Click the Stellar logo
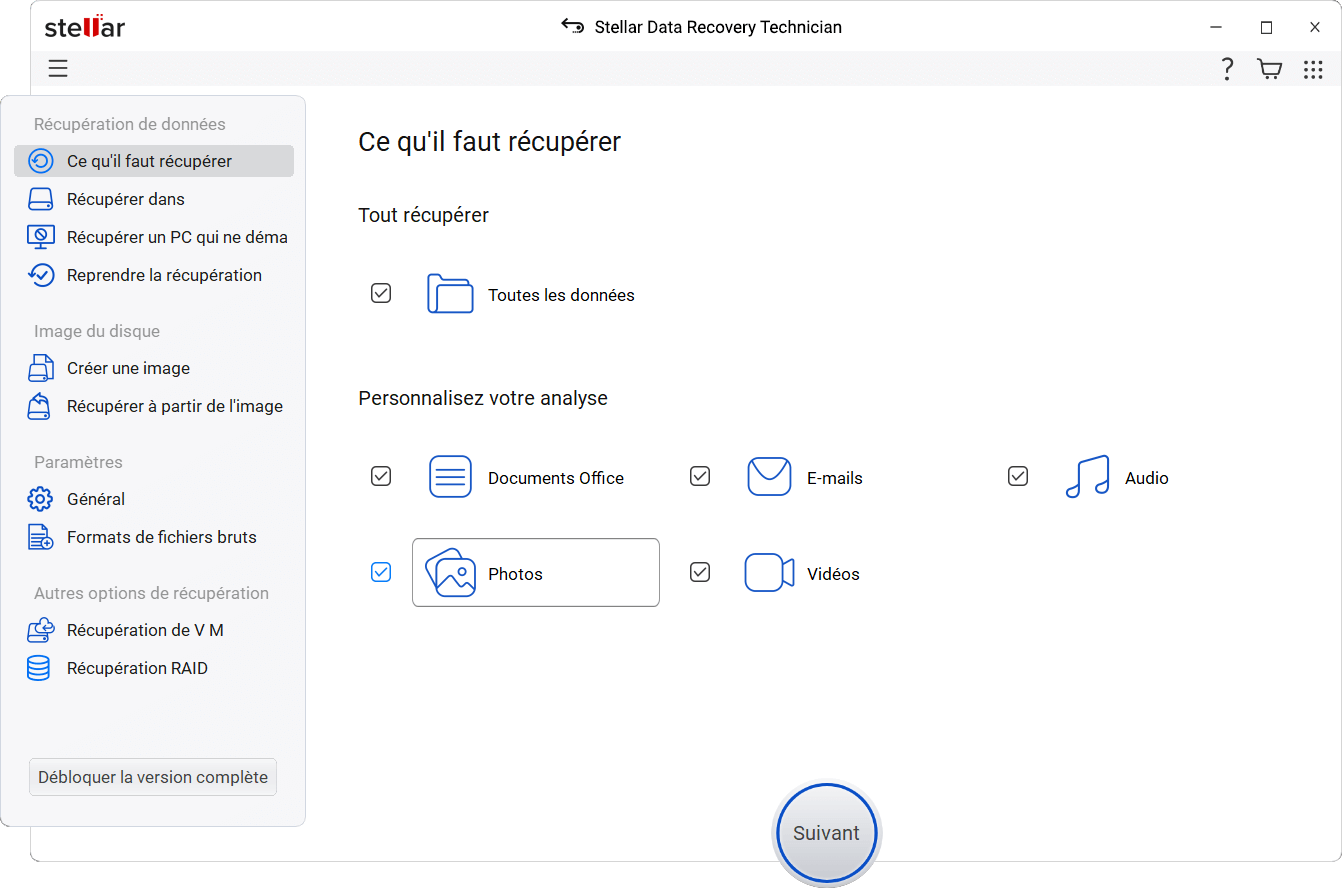Image resolution: width=1342 pixels, height=888 pixels. pyautogui.click(x=85, y=27)
